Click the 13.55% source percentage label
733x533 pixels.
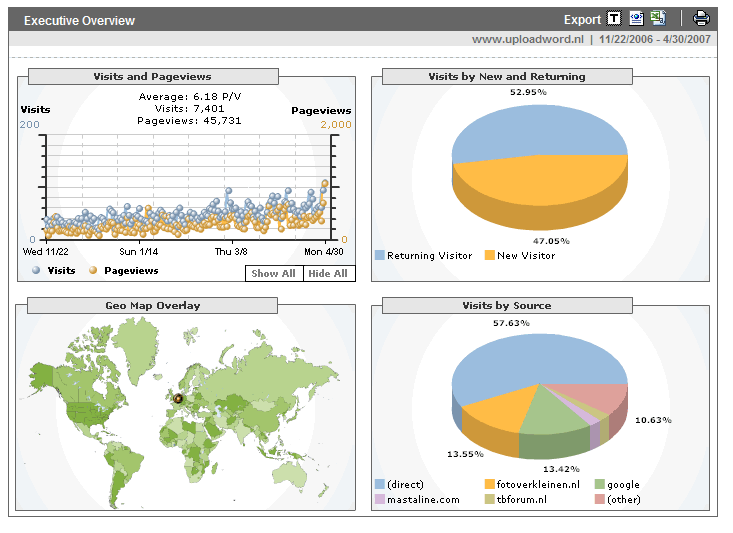pos(466,454)
